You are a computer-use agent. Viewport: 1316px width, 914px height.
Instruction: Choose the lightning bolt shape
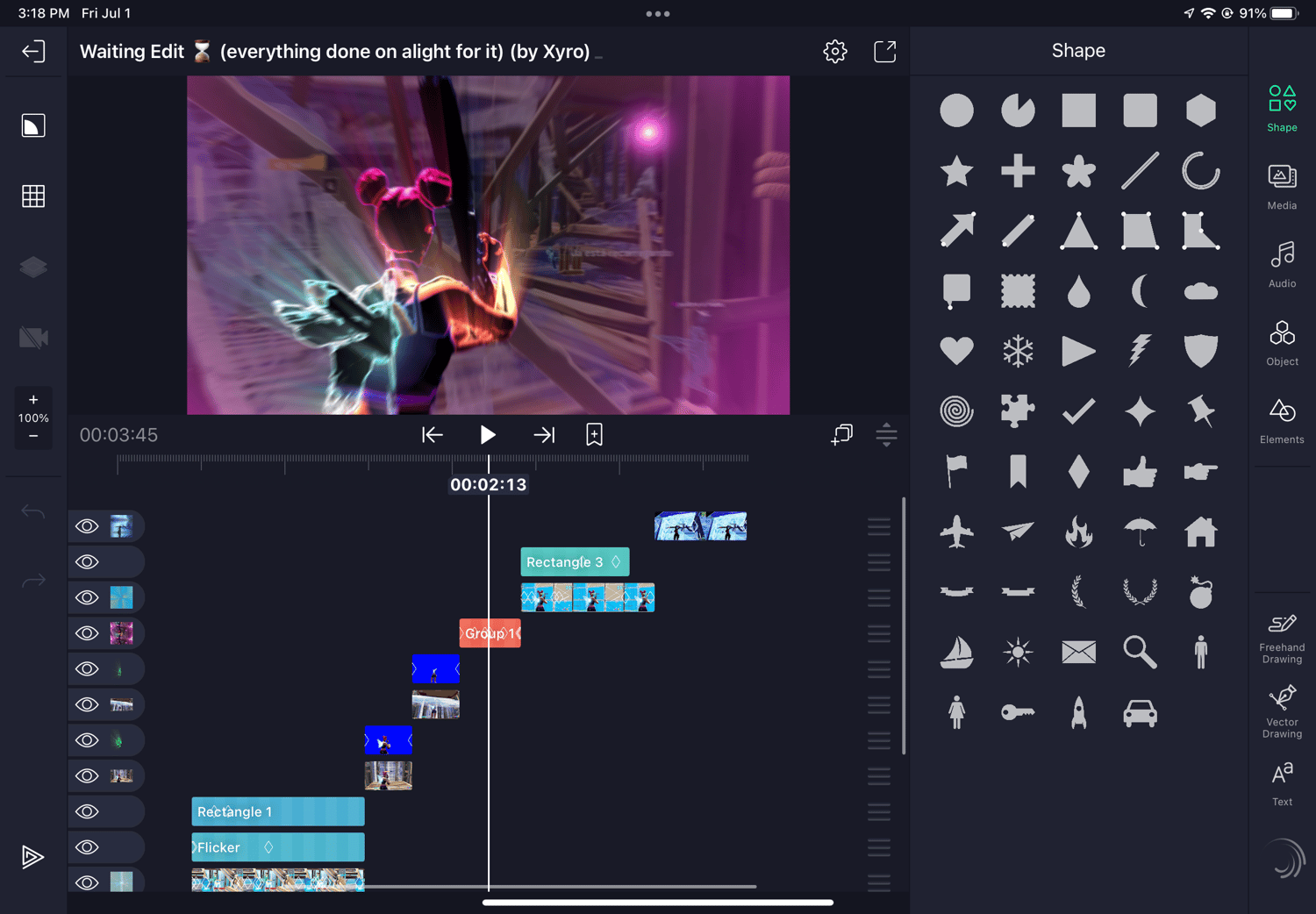coord(1140,351)
